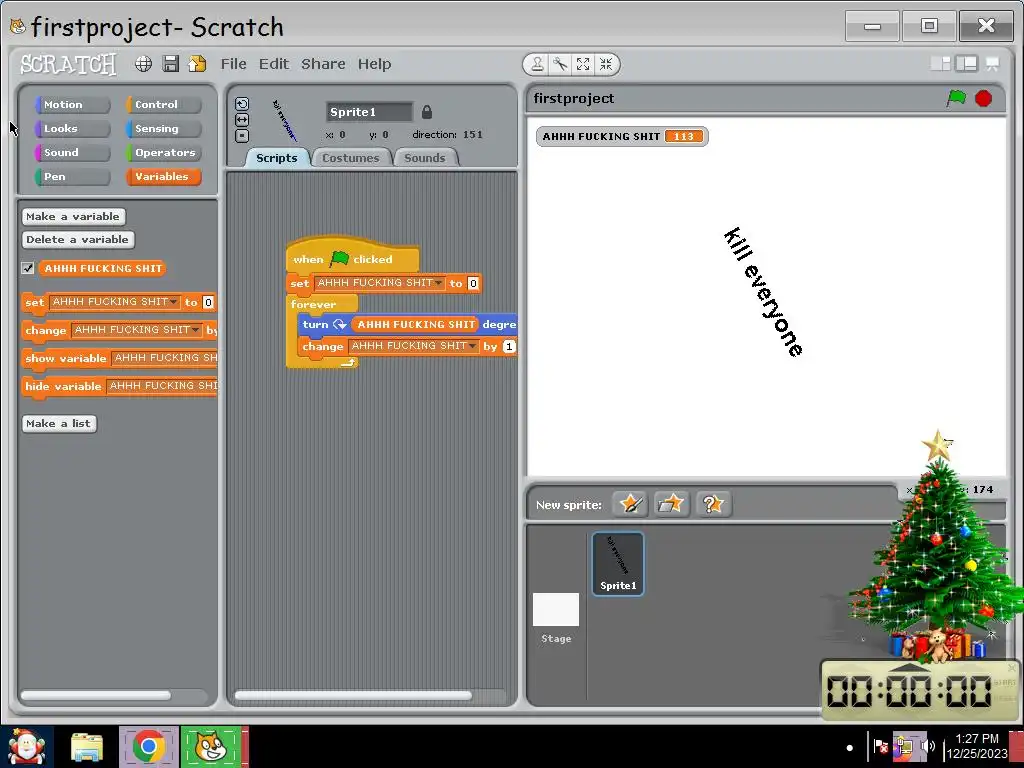Open the Operators blocks category

163,152
